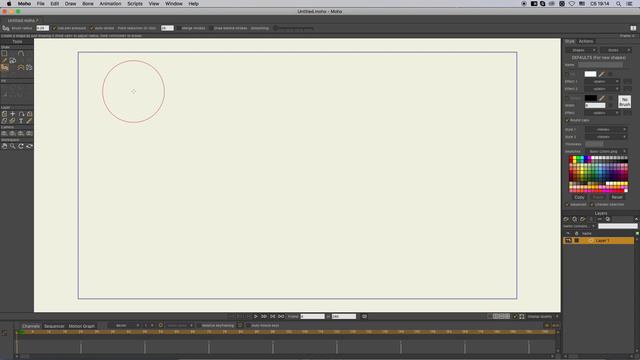Open the Swatches dropdown
The height and width of the screenshot is (360, 640).
(x=606, y=151)
